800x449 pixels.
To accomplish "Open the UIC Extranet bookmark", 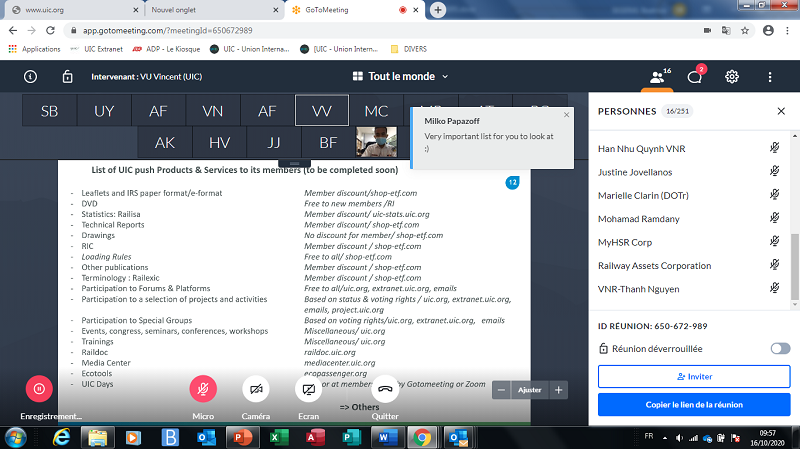I will pos(97,49).
